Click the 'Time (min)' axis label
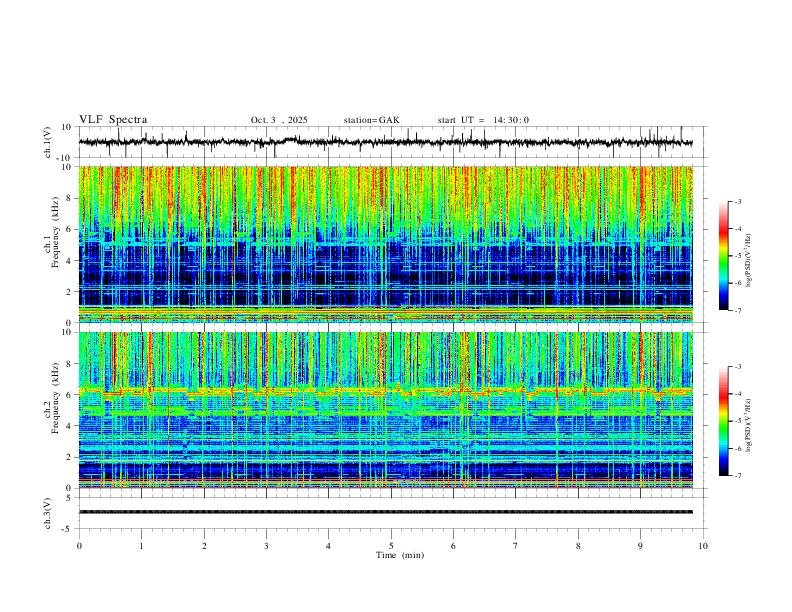Viewport: 792px width, 612px height. click(x=400, y=555)
